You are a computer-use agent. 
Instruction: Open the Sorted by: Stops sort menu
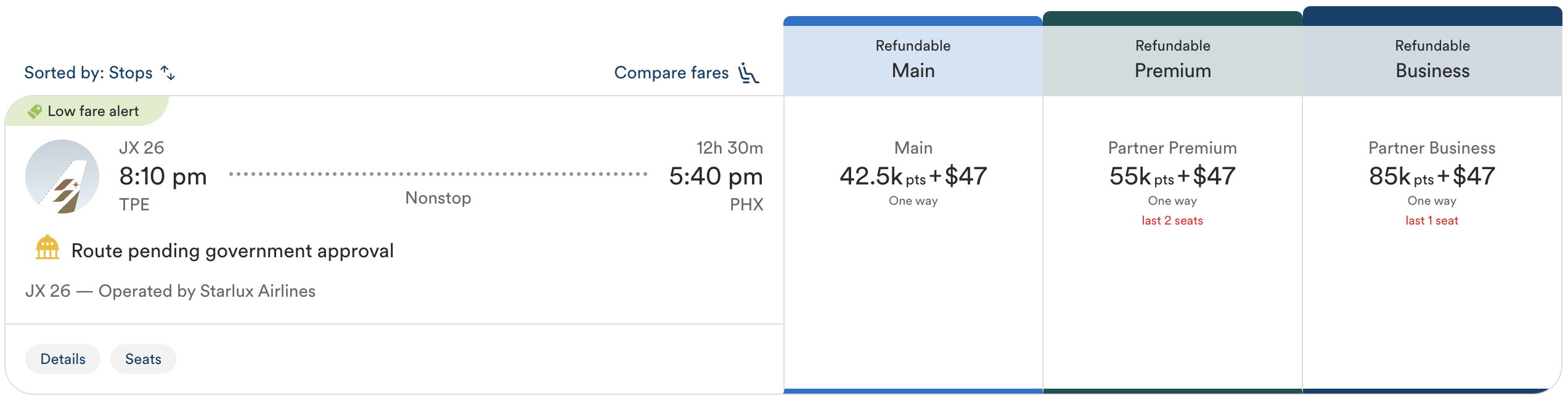(89, 73)
